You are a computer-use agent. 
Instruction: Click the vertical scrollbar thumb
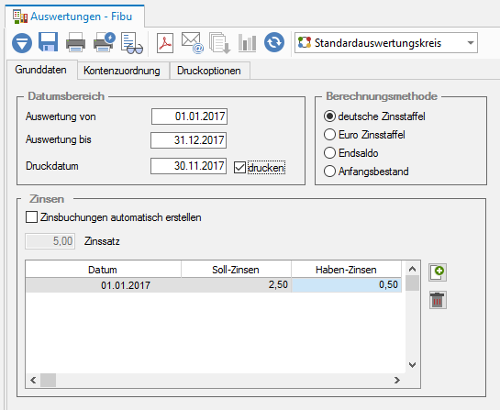point(412,284)
